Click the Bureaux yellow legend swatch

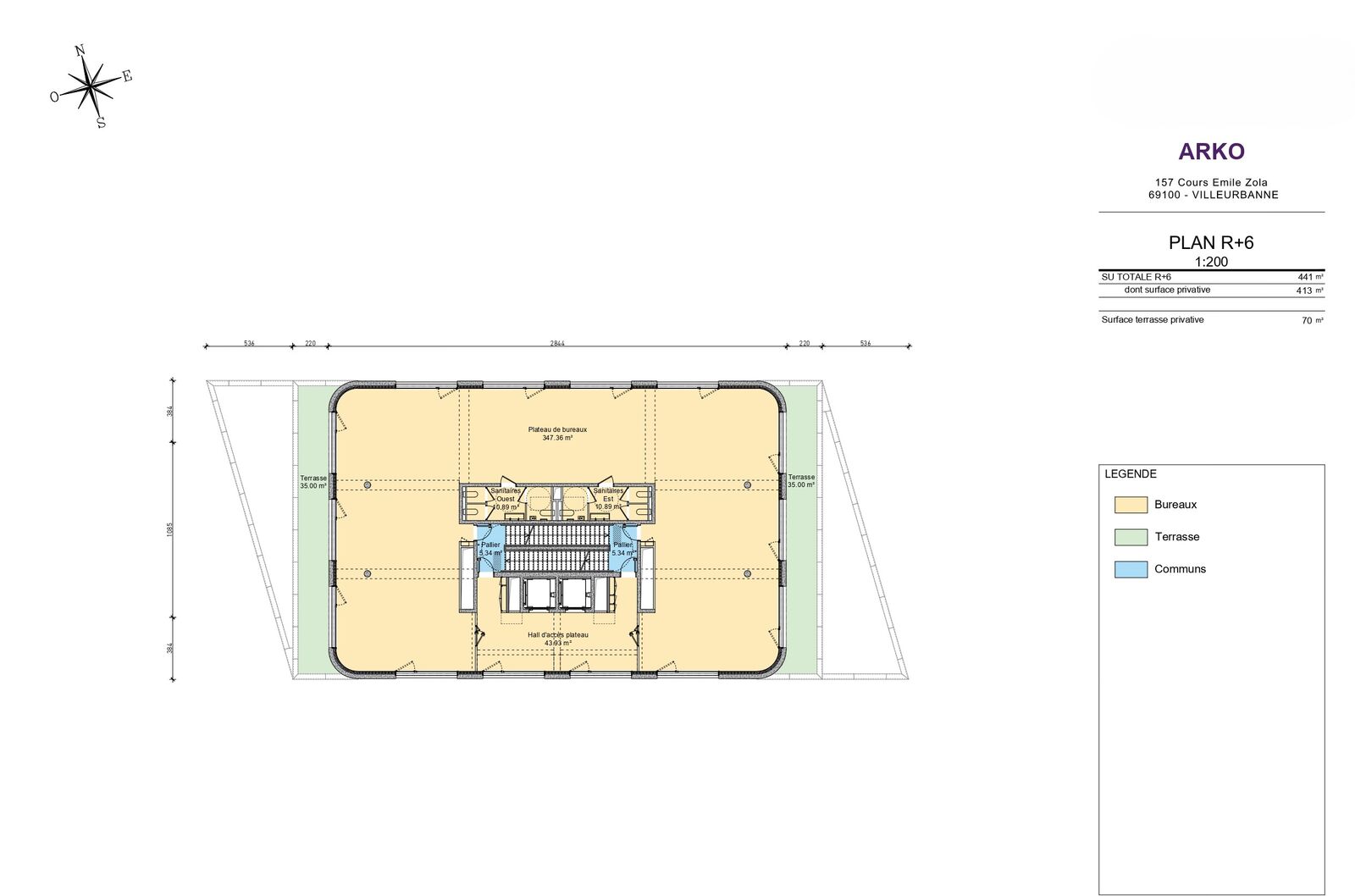[1131, 505]
